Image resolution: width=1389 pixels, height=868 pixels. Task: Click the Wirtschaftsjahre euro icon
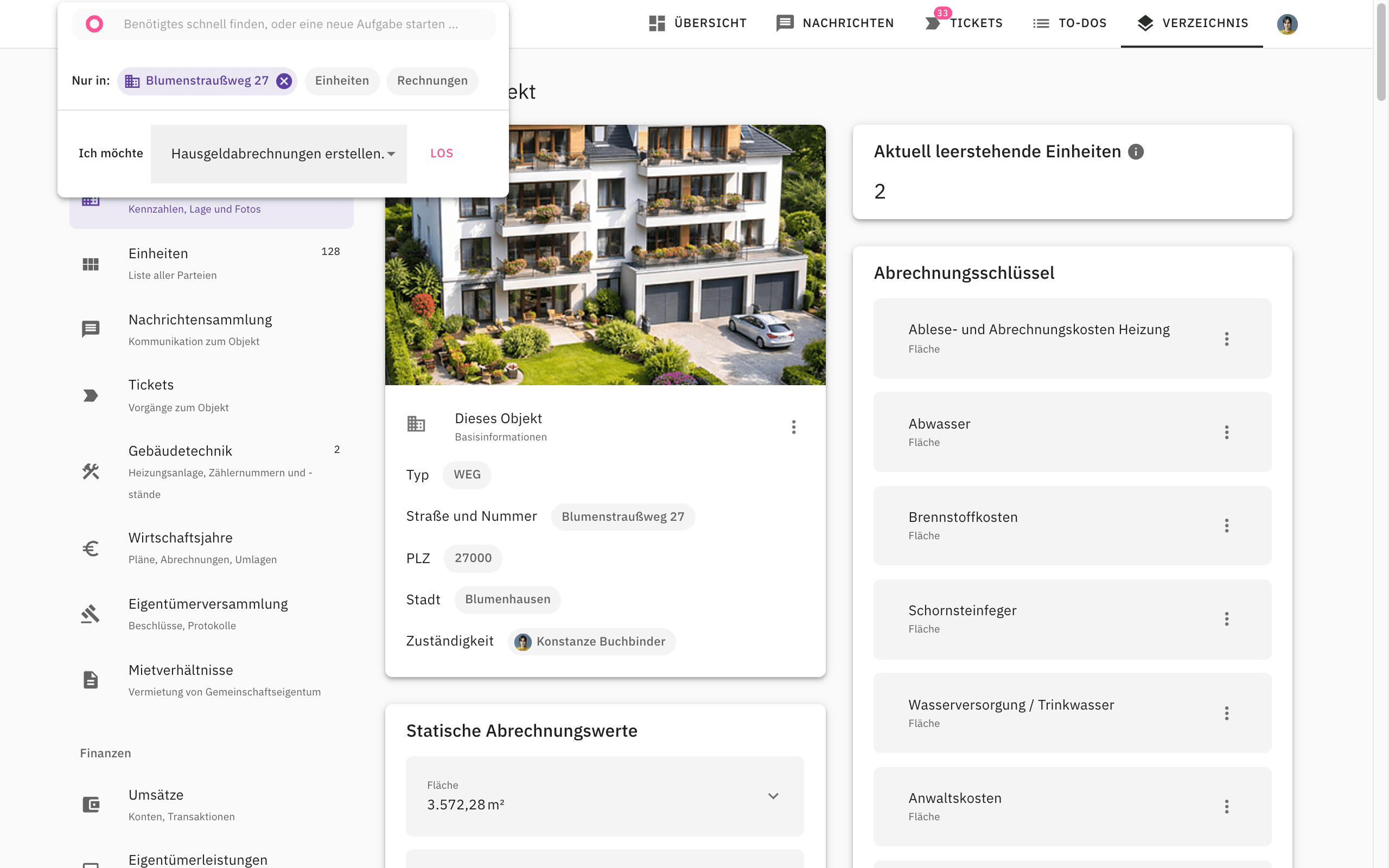[x=91, y=549]
